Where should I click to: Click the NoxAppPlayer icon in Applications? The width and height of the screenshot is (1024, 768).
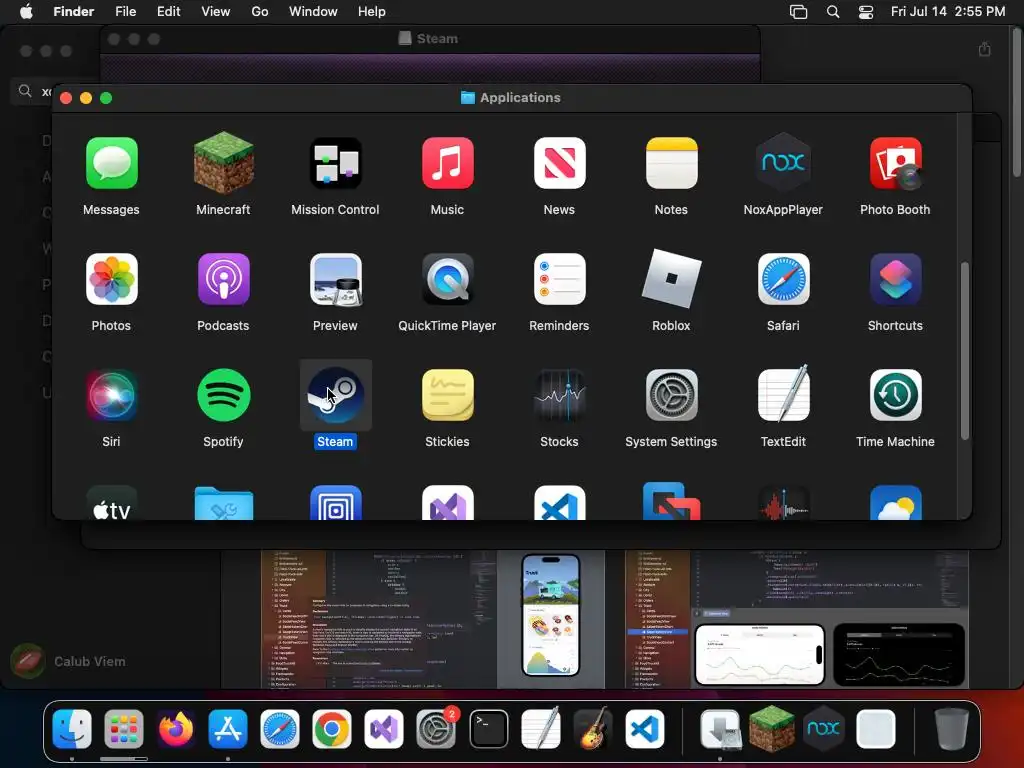783,162
